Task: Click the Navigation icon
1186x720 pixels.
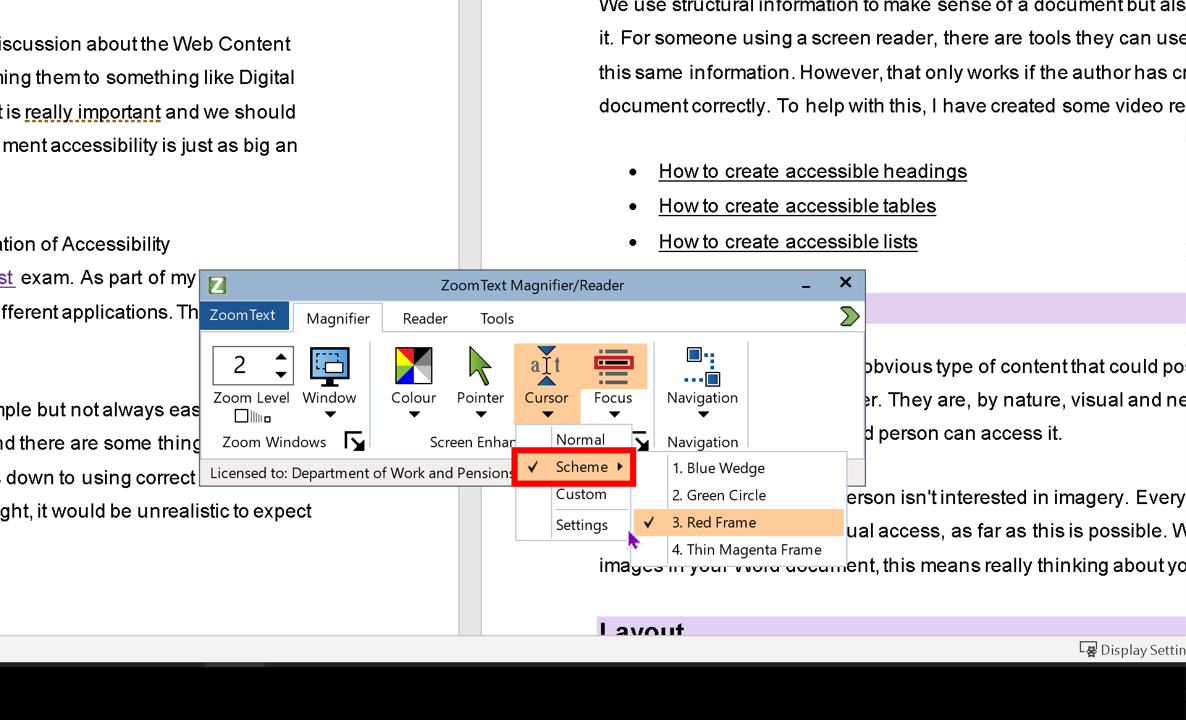Action: [703, 367]
